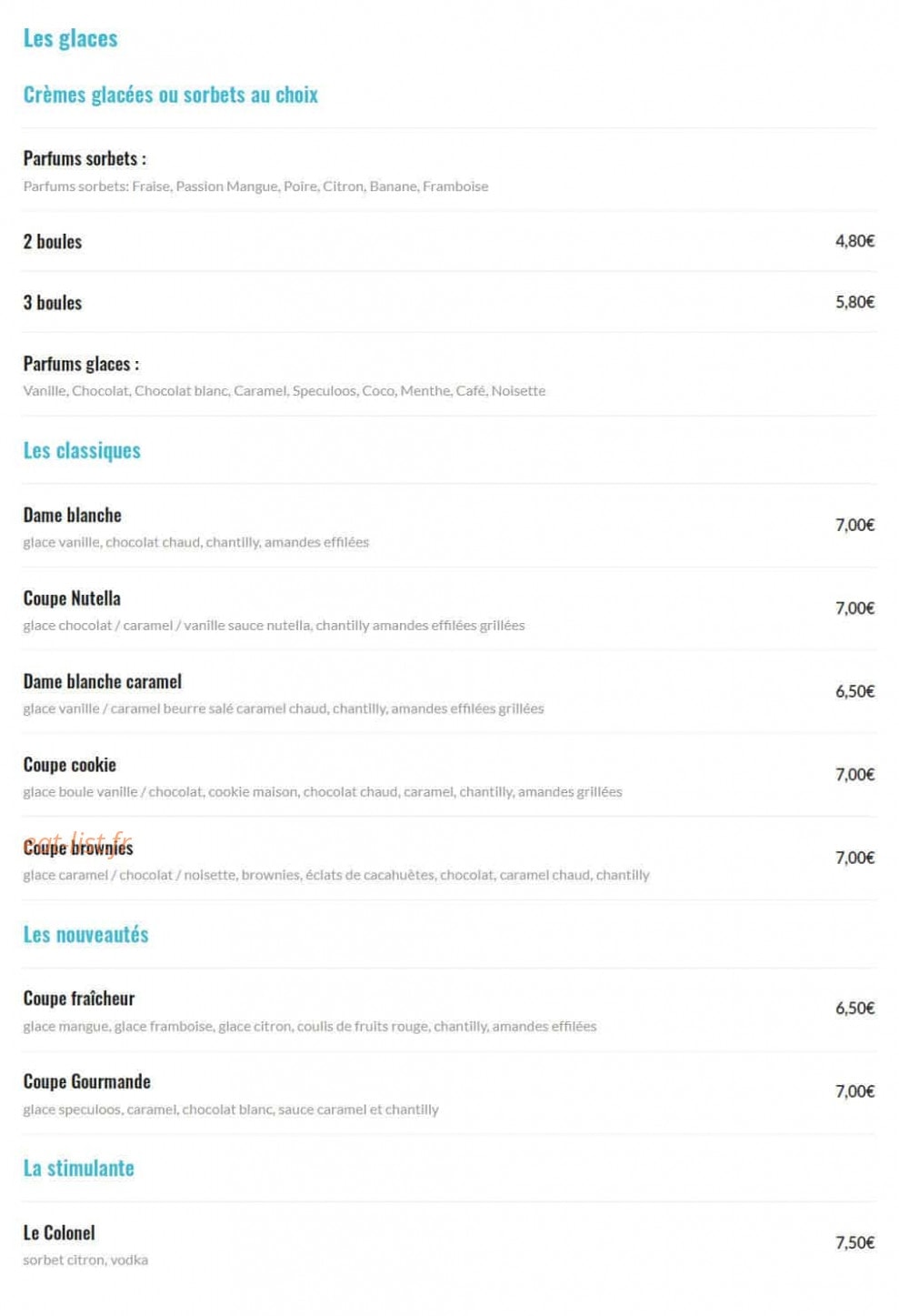Select the 3 boules menu item
This screenshot has width=899, height=1316.
(53, 303)
